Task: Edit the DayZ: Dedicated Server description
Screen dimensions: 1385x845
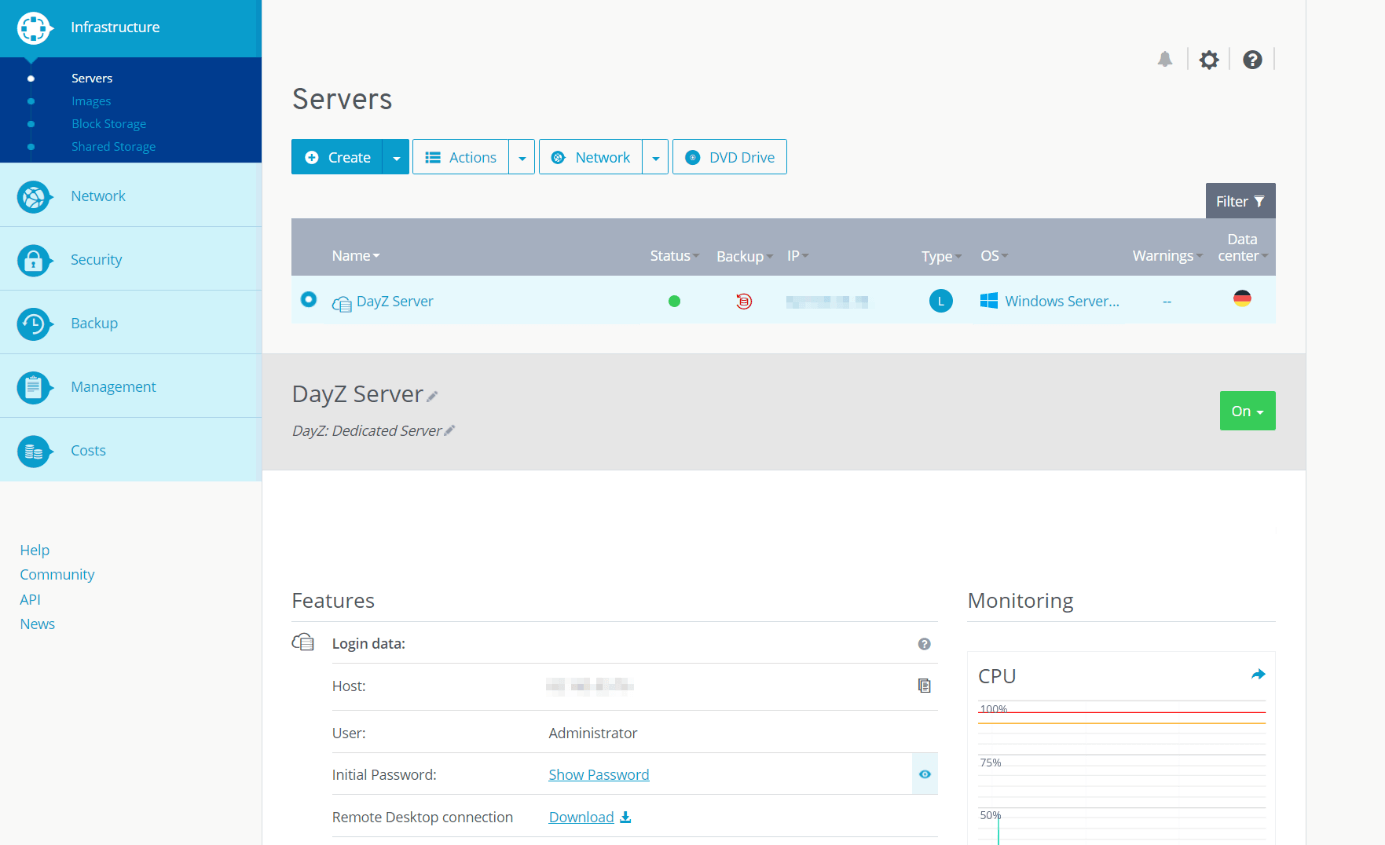Action: click(x=450, y=431)
